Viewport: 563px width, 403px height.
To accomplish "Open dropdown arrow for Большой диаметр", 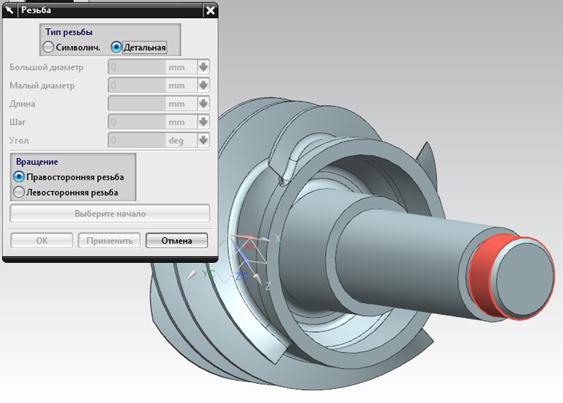I will click(x=203, y=67).
